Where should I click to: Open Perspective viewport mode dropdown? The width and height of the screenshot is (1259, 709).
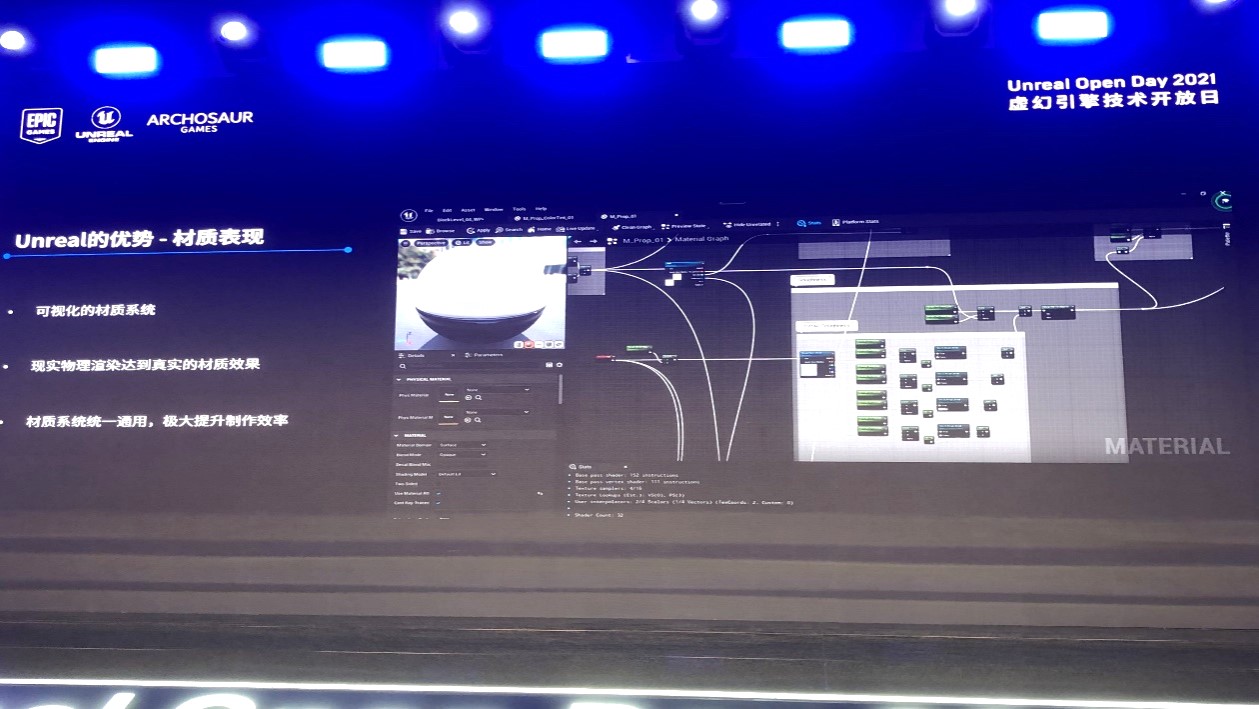point(431,243)
